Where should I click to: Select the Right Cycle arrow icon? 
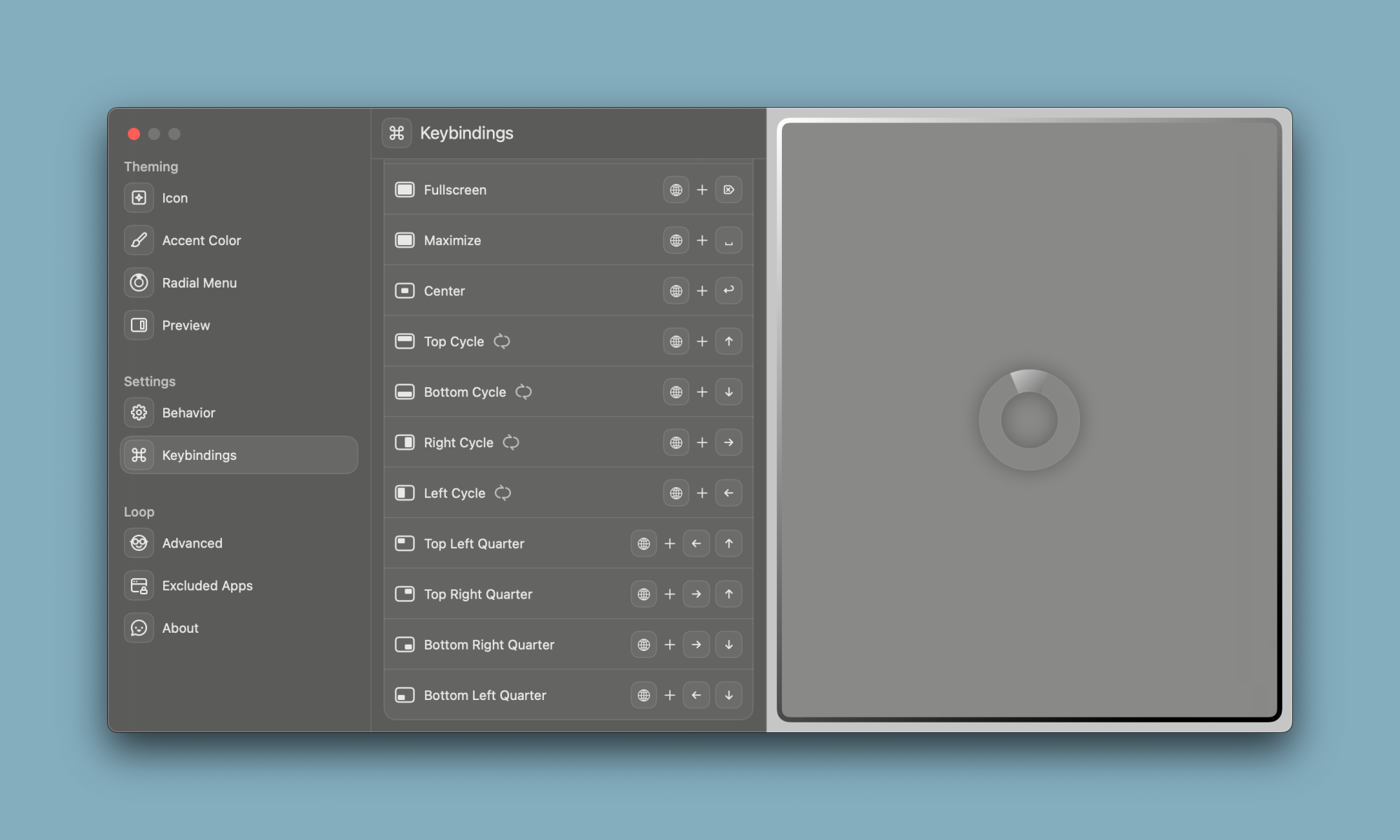[x=728, y=442]
